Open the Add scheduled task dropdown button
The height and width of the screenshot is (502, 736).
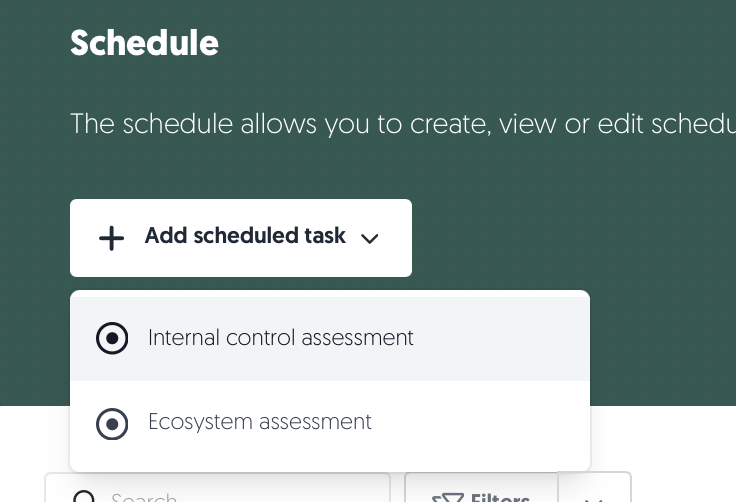[x=241, y=238]
